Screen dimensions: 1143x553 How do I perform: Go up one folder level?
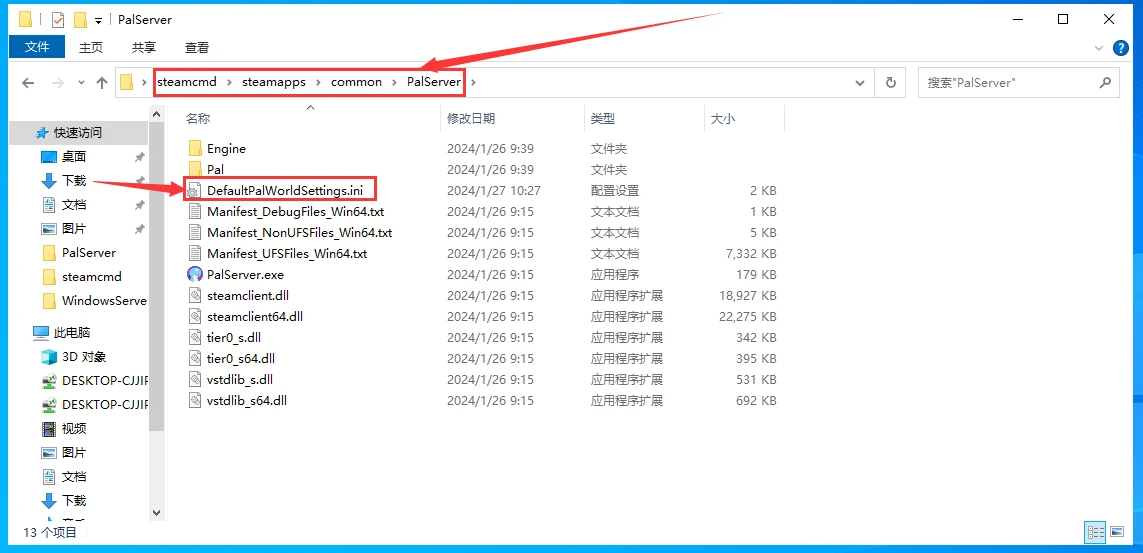[102, 83]
